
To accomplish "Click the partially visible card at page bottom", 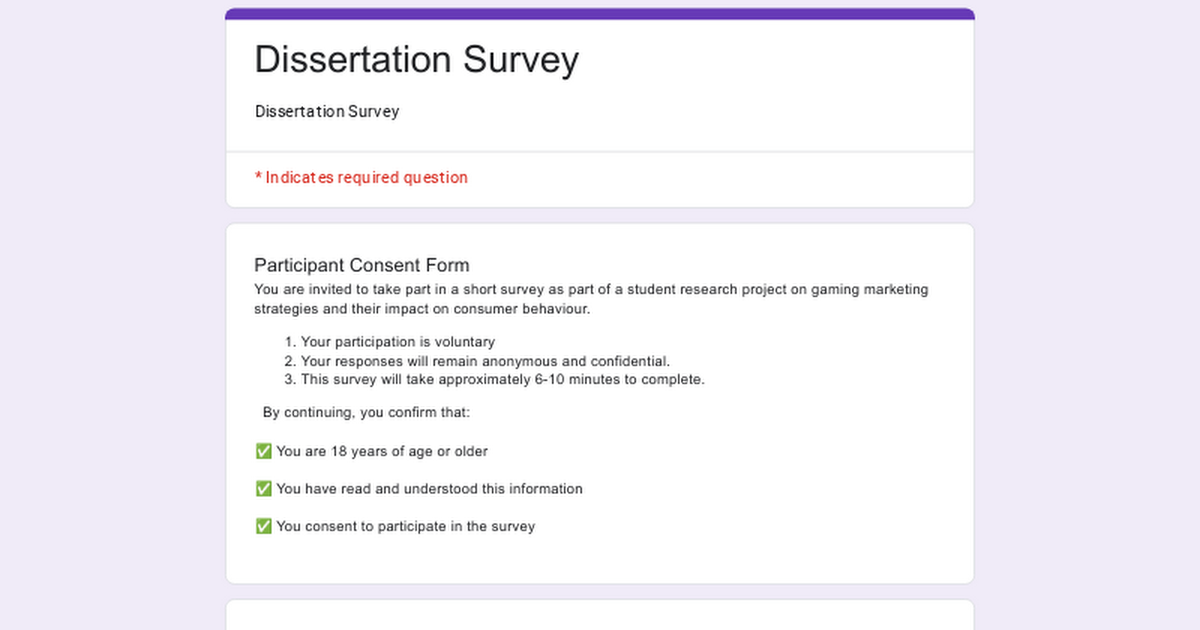I will tap(600, 616).
